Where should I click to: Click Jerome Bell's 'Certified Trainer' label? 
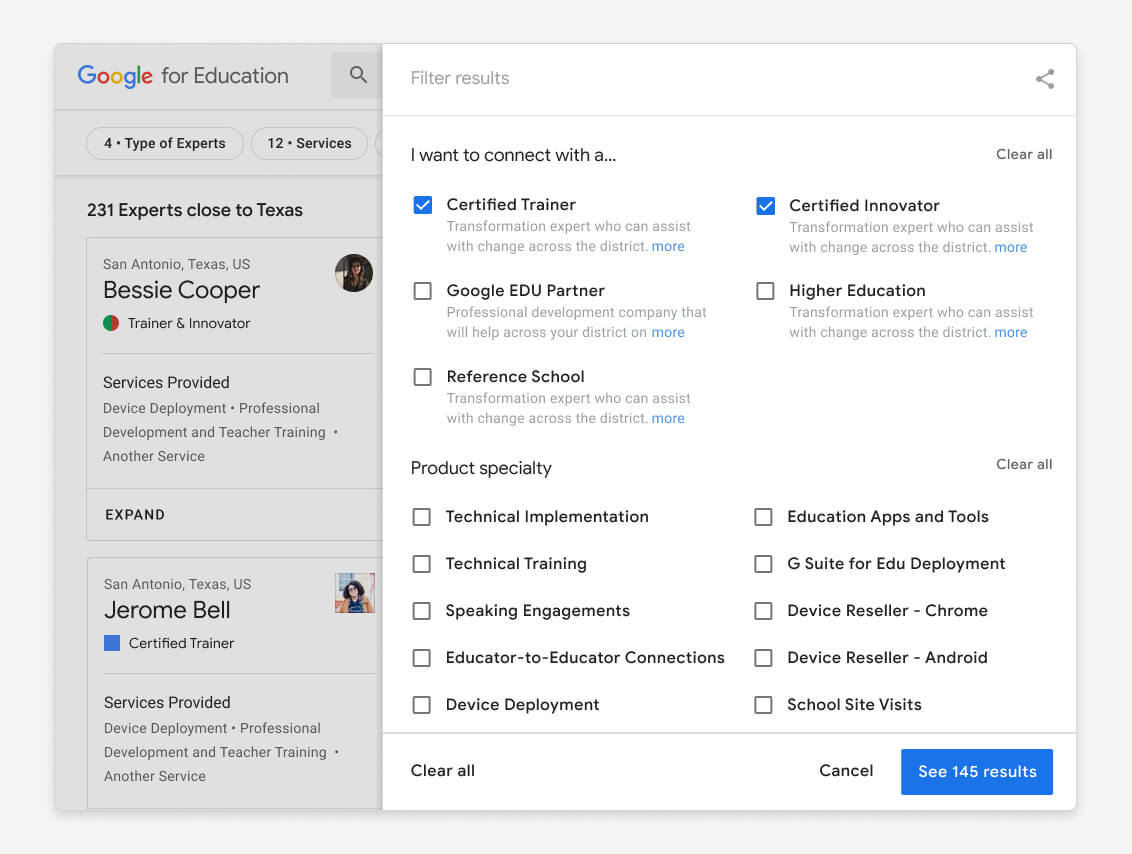[x=181, y=642]
